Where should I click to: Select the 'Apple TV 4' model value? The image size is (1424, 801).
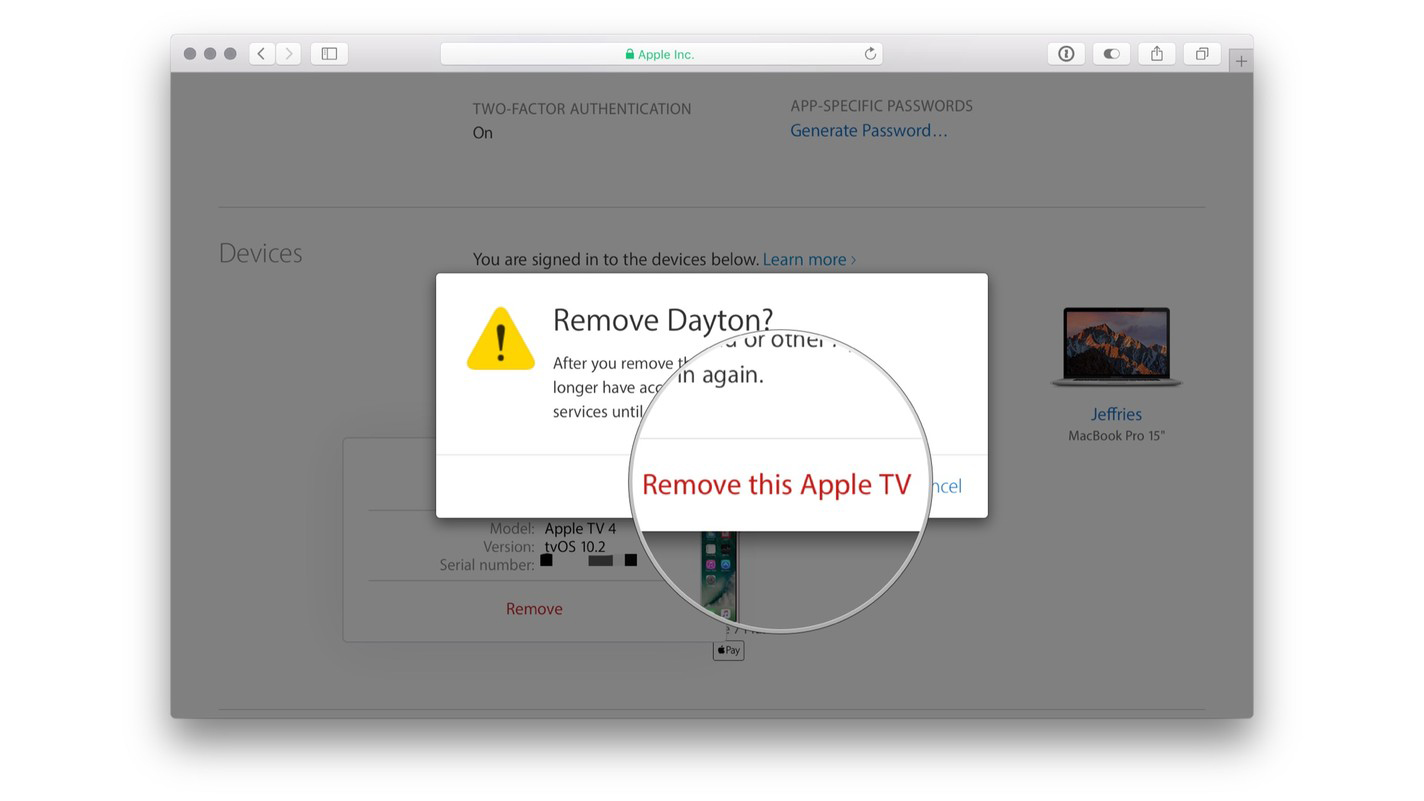click(580, 528)
